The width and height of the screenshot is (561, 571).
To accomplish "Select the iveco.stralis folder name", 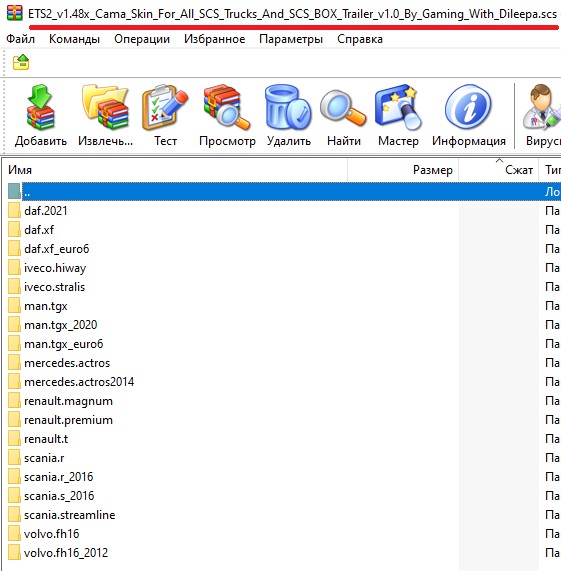I will point(55,287).
